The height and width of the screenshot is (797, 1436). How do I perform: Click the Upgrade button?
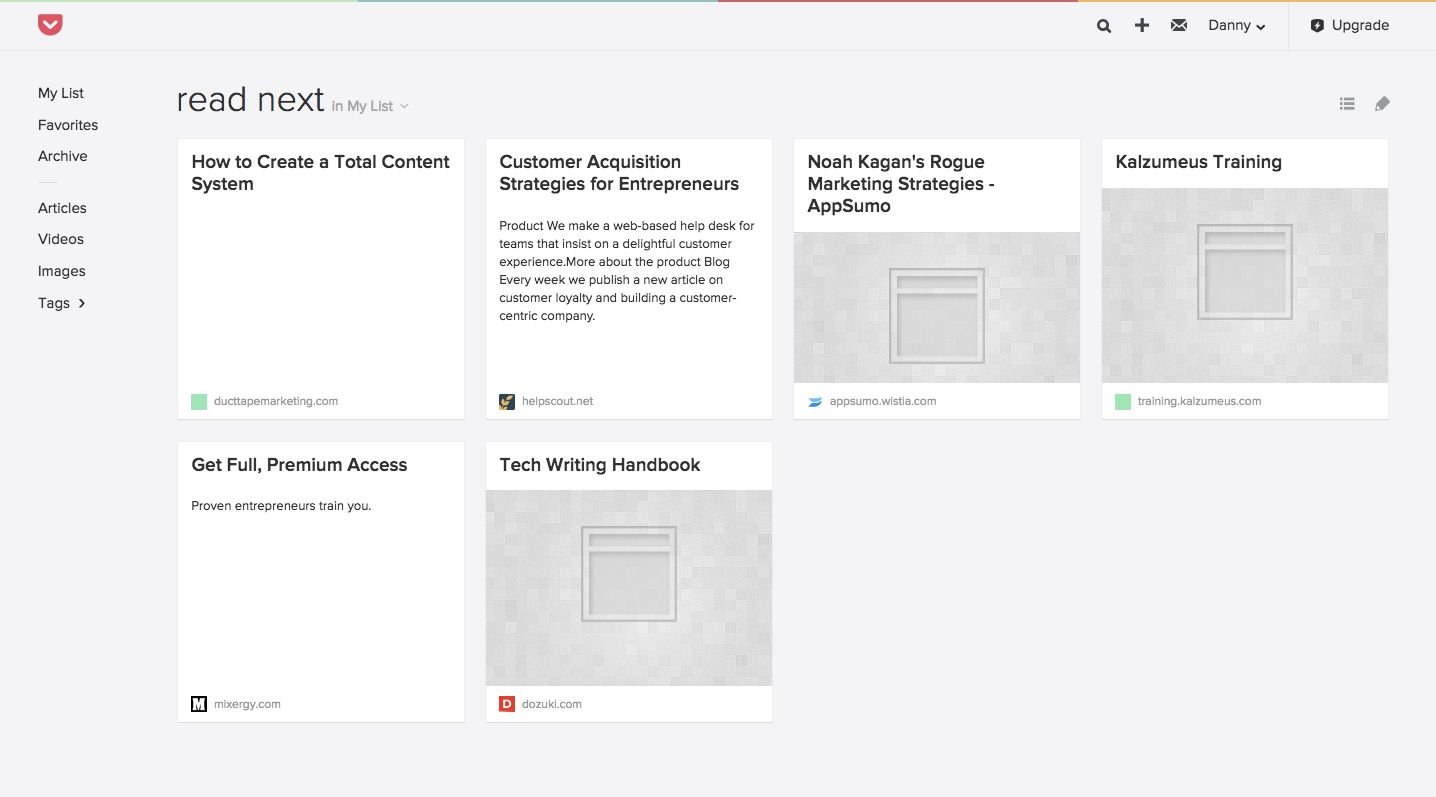tap(1348, 25)
